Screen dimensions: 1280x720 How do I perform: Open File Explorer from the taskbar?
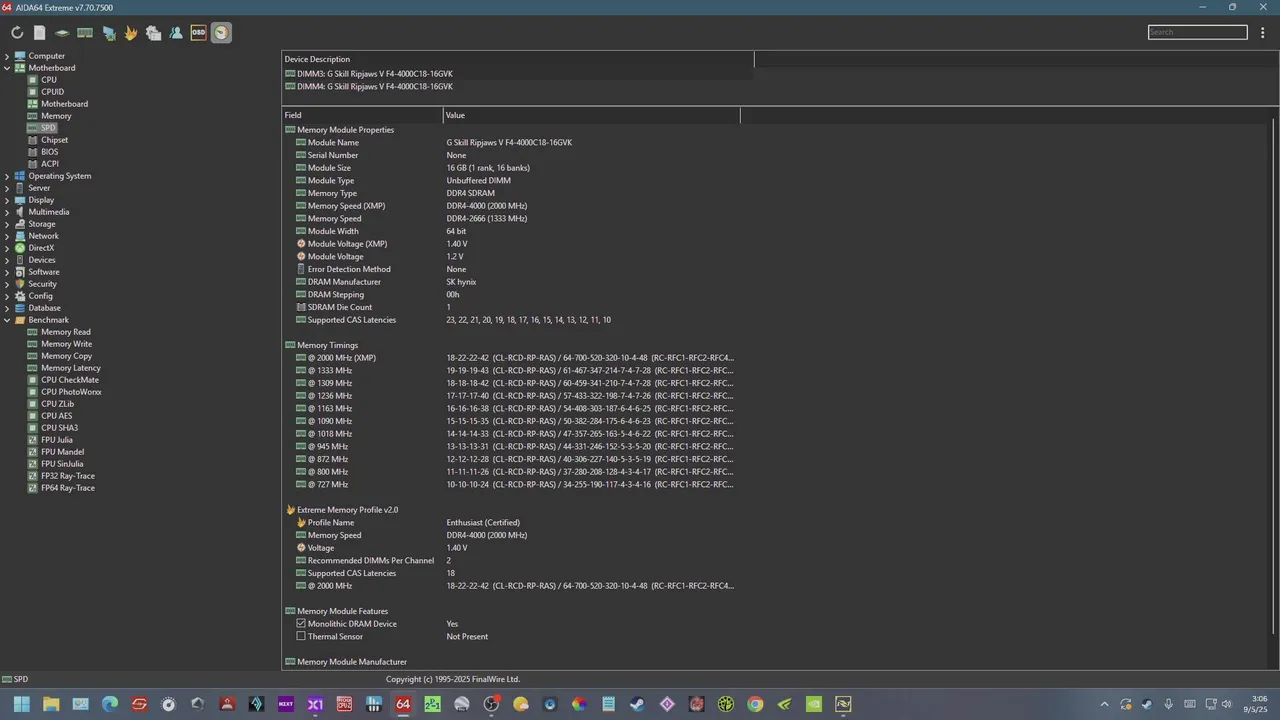point(51,704)
